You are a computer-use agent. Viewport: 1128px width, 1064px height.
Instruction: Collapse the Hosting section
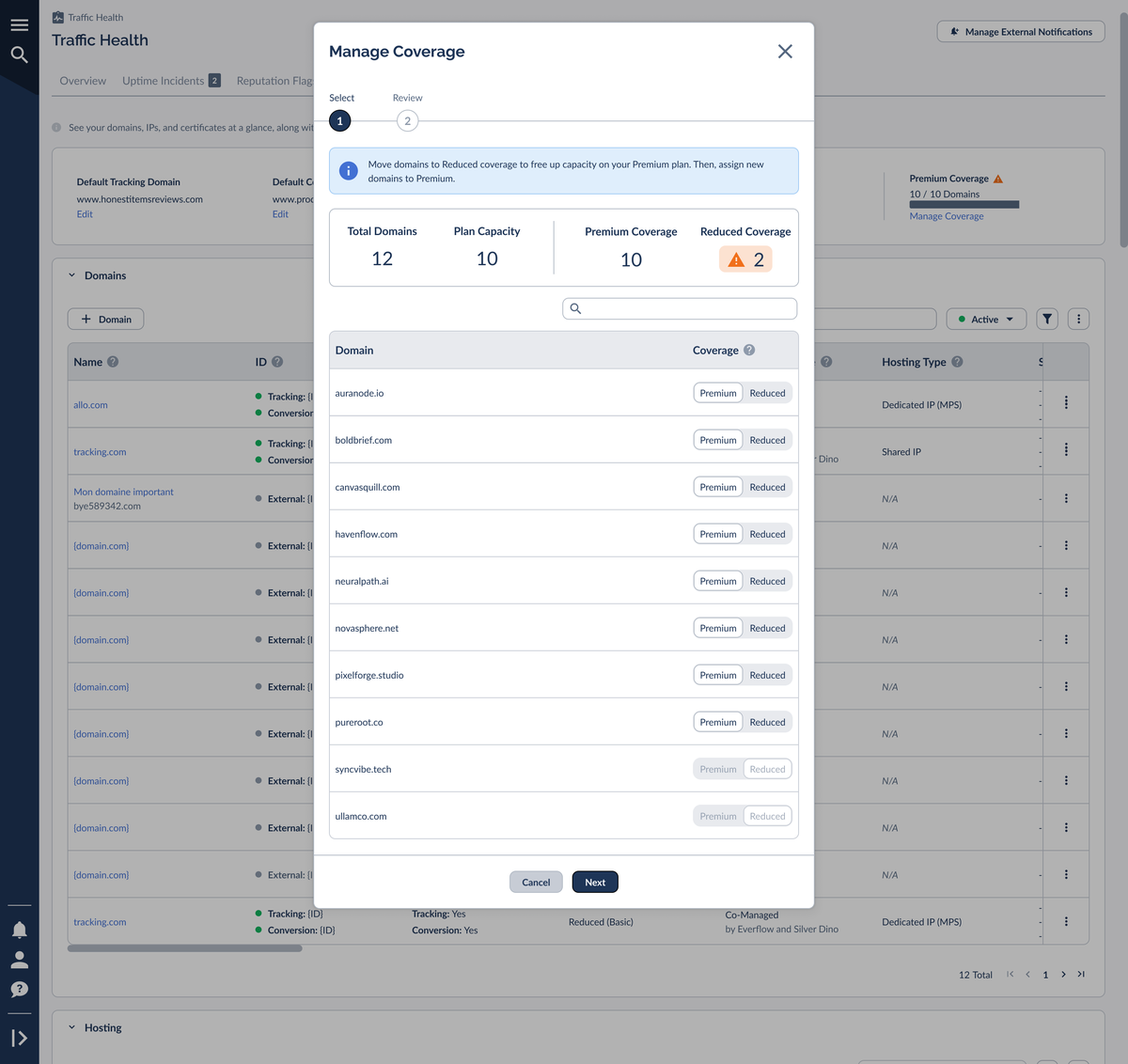click(71, 1027)
